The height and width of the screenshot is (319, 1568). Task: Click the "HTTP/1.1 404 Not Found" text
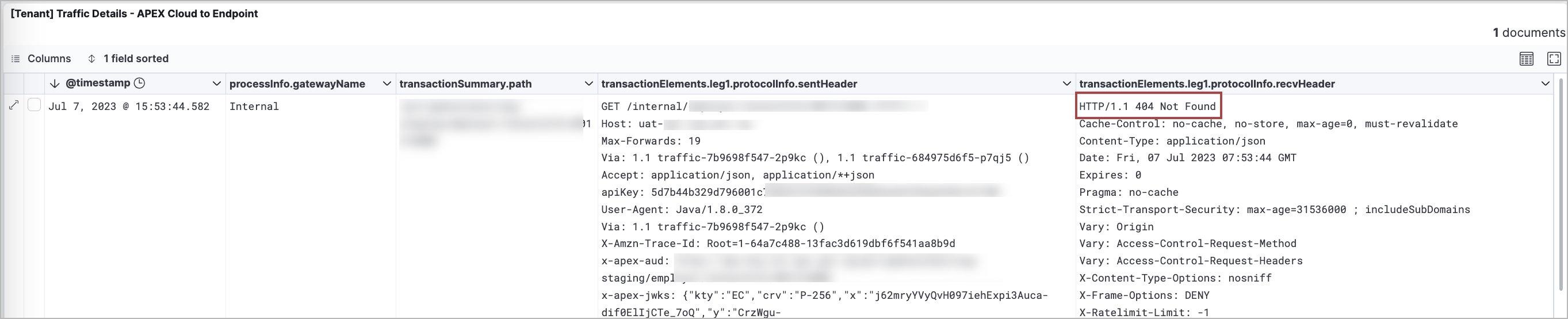point(1148,107)
